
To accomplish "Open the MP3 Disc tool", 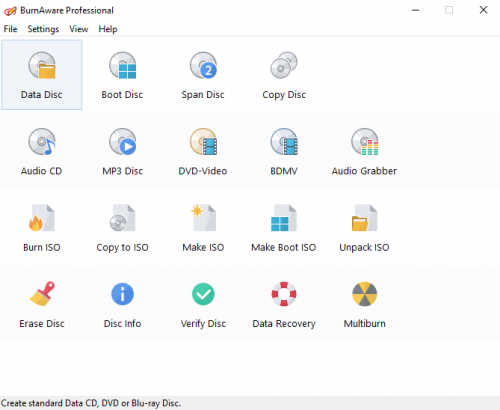I will pyautogui.click(x=122, y=151).
